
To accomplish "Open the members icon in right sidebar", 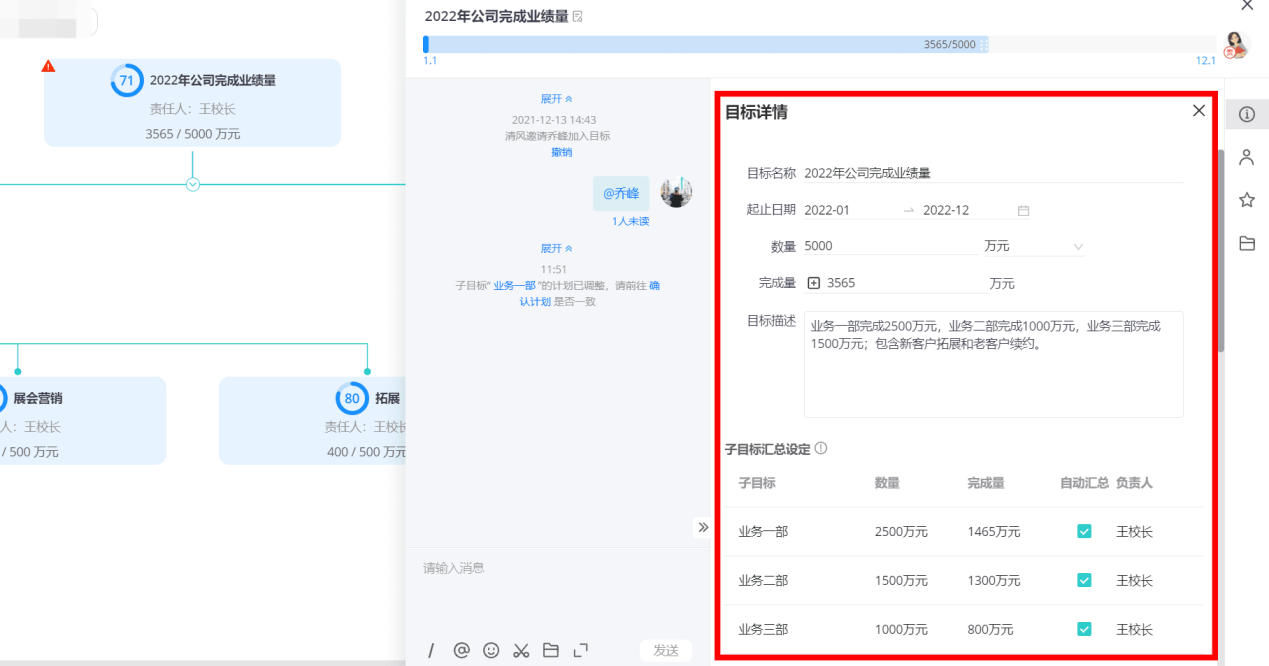I will (x=1246, y=157).
